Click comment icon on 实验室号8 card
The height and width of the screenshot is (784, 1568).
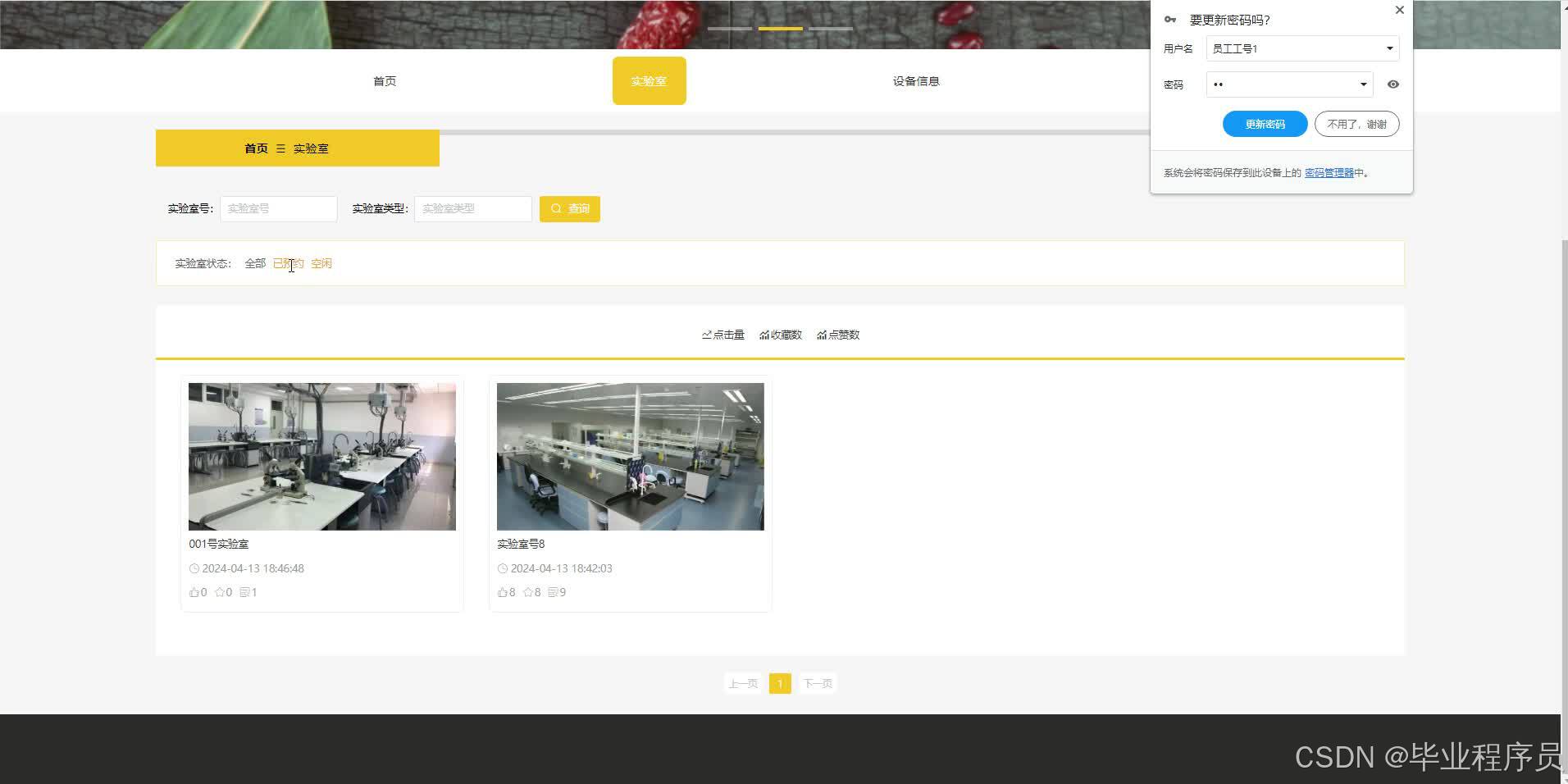coord(554,592)
